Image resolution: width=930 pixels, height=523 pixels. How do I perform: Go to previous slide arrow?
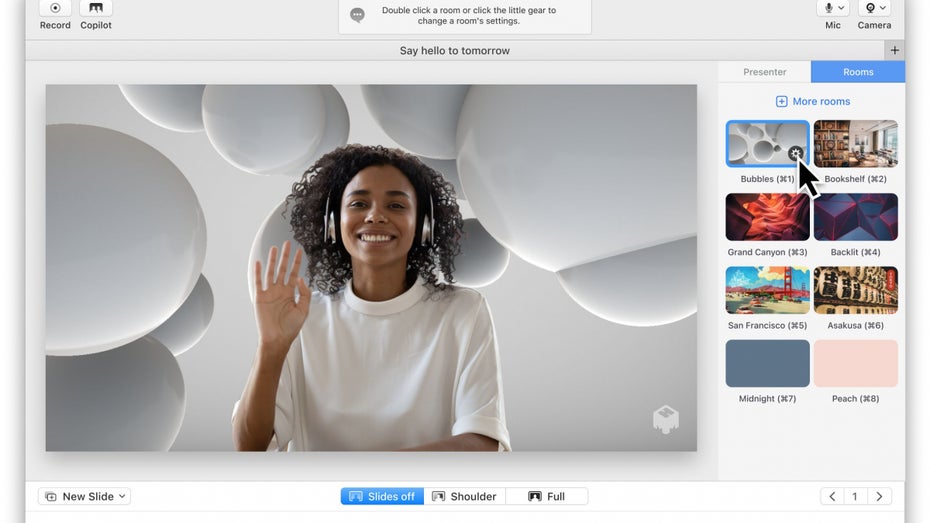pyautogui.click(x=832, y=497)
